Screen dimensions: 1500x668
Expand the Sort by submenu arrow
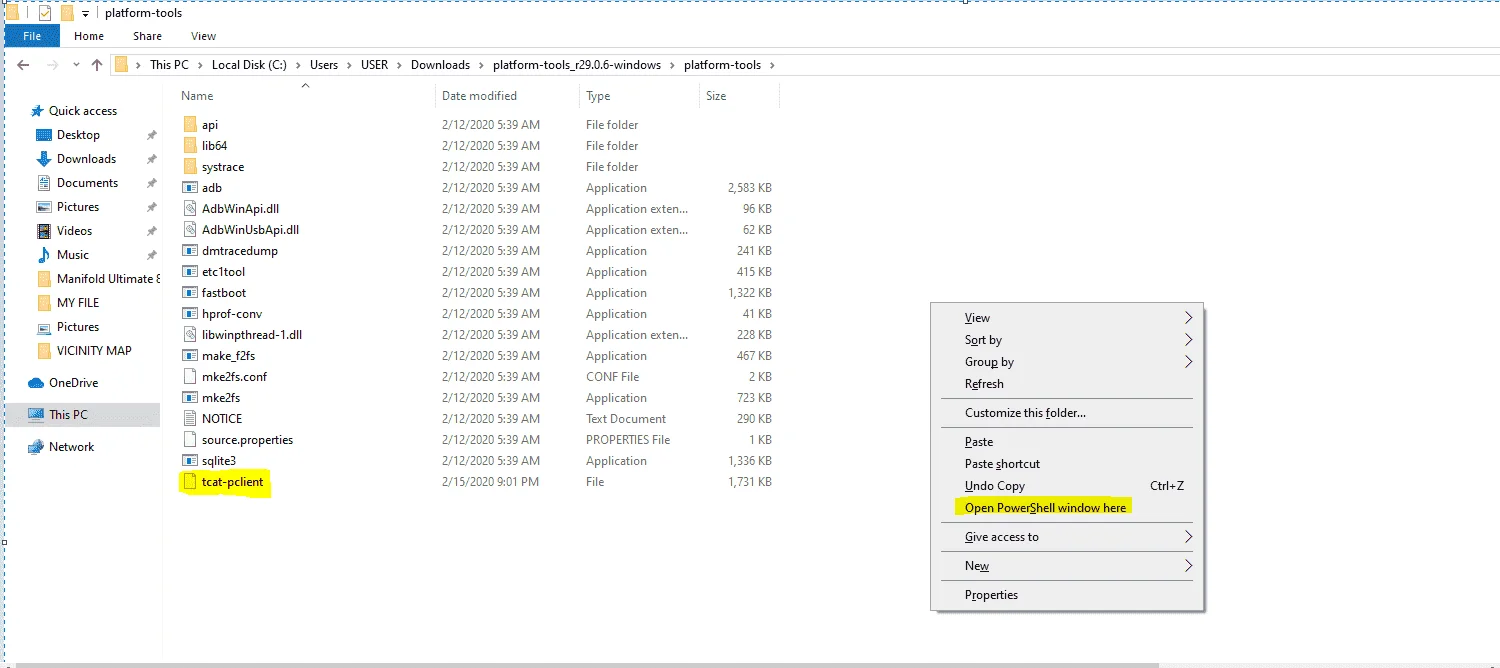click(x=1188, y=340)
